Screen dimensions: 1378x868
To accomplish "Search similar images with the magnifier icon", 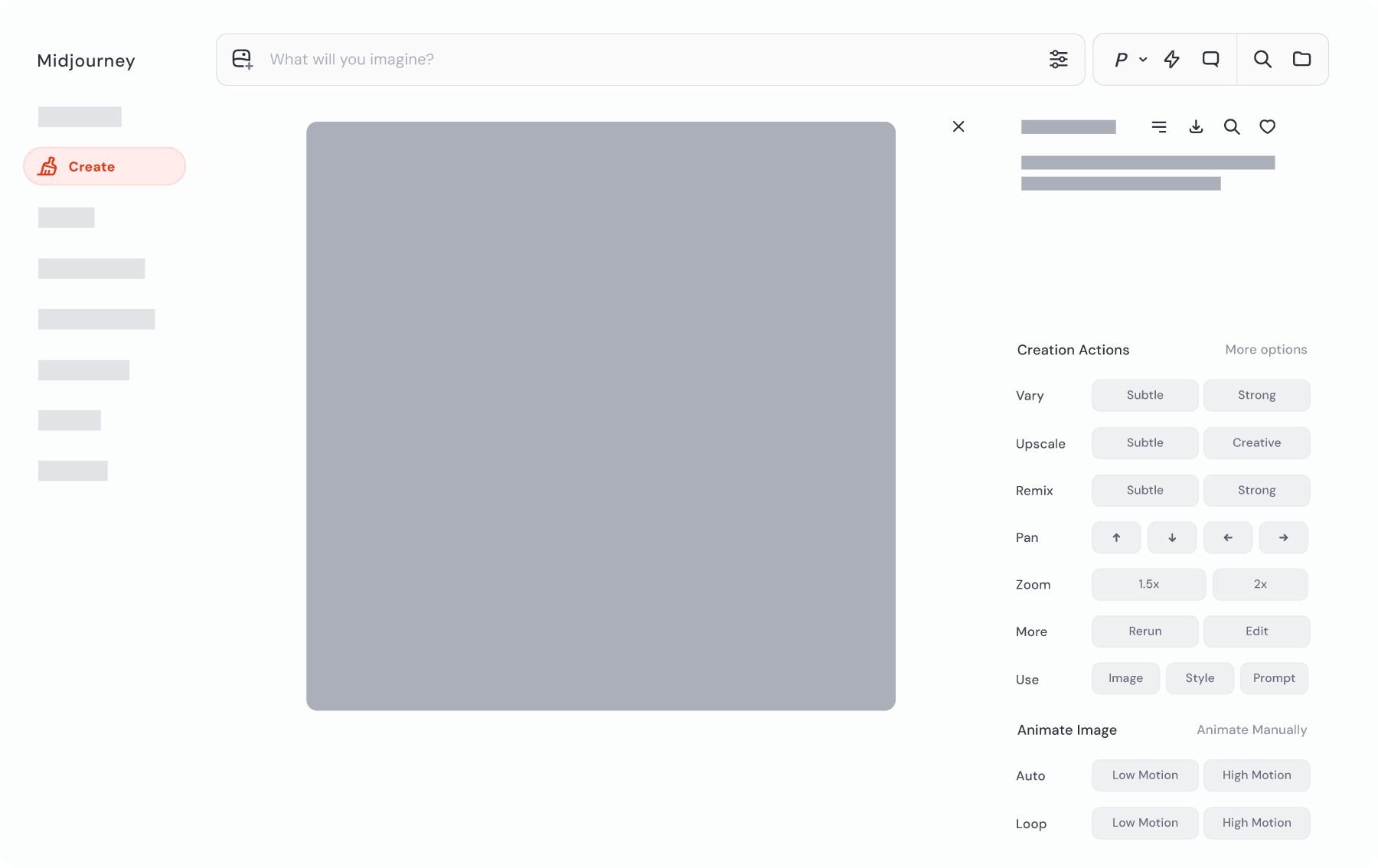I will 1231,127.
